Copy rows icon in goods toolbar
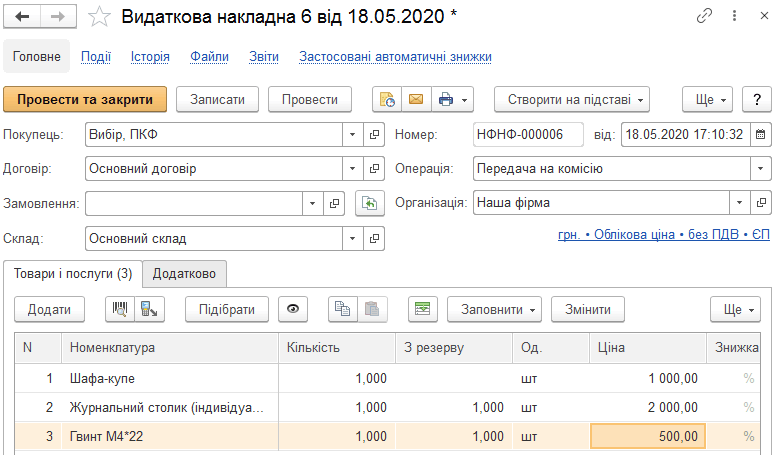779x455 pixels. tap(343, 309)
